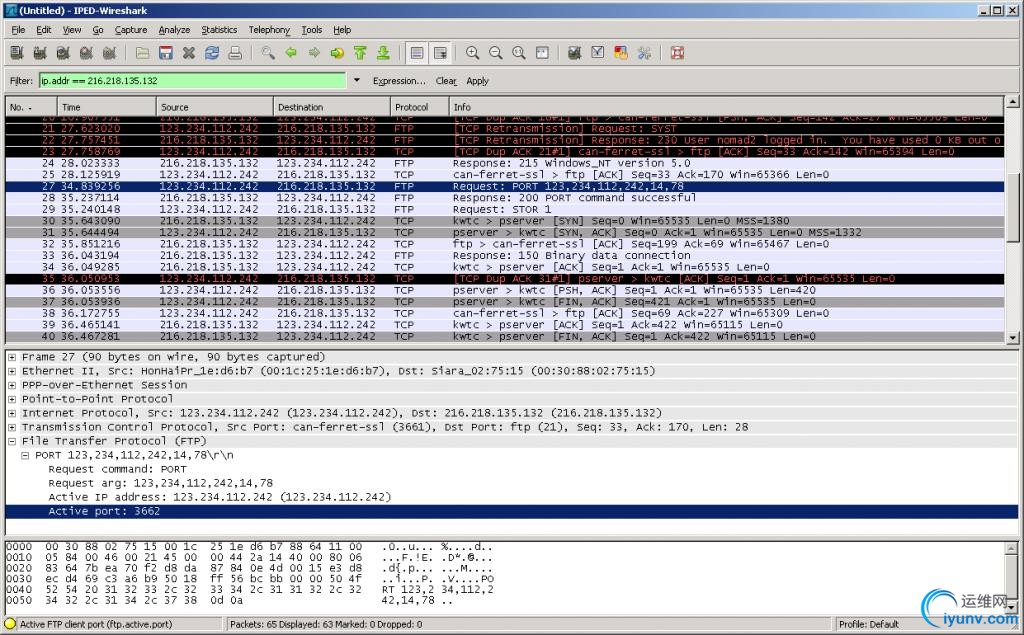Open the filter history dropdown
Image resolution: width=1024 pixels, height=635 pixels.
[x=357, y=80]
